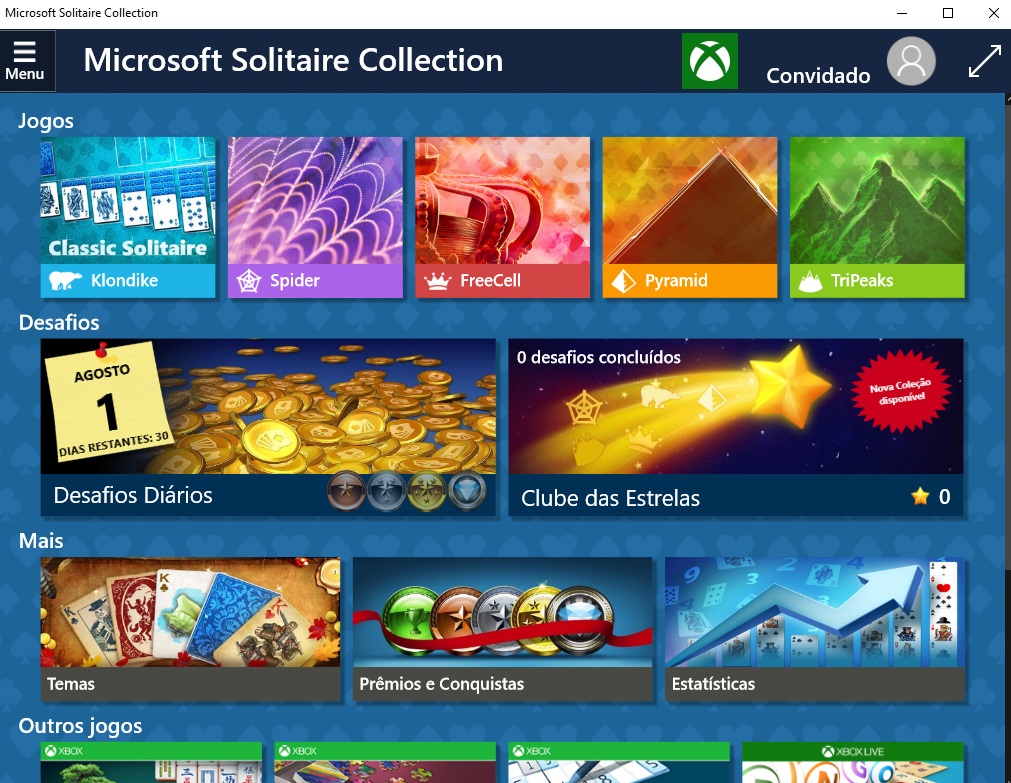Click the green Xbox logo icon
1011x783 pixels.
pos(709,61)
